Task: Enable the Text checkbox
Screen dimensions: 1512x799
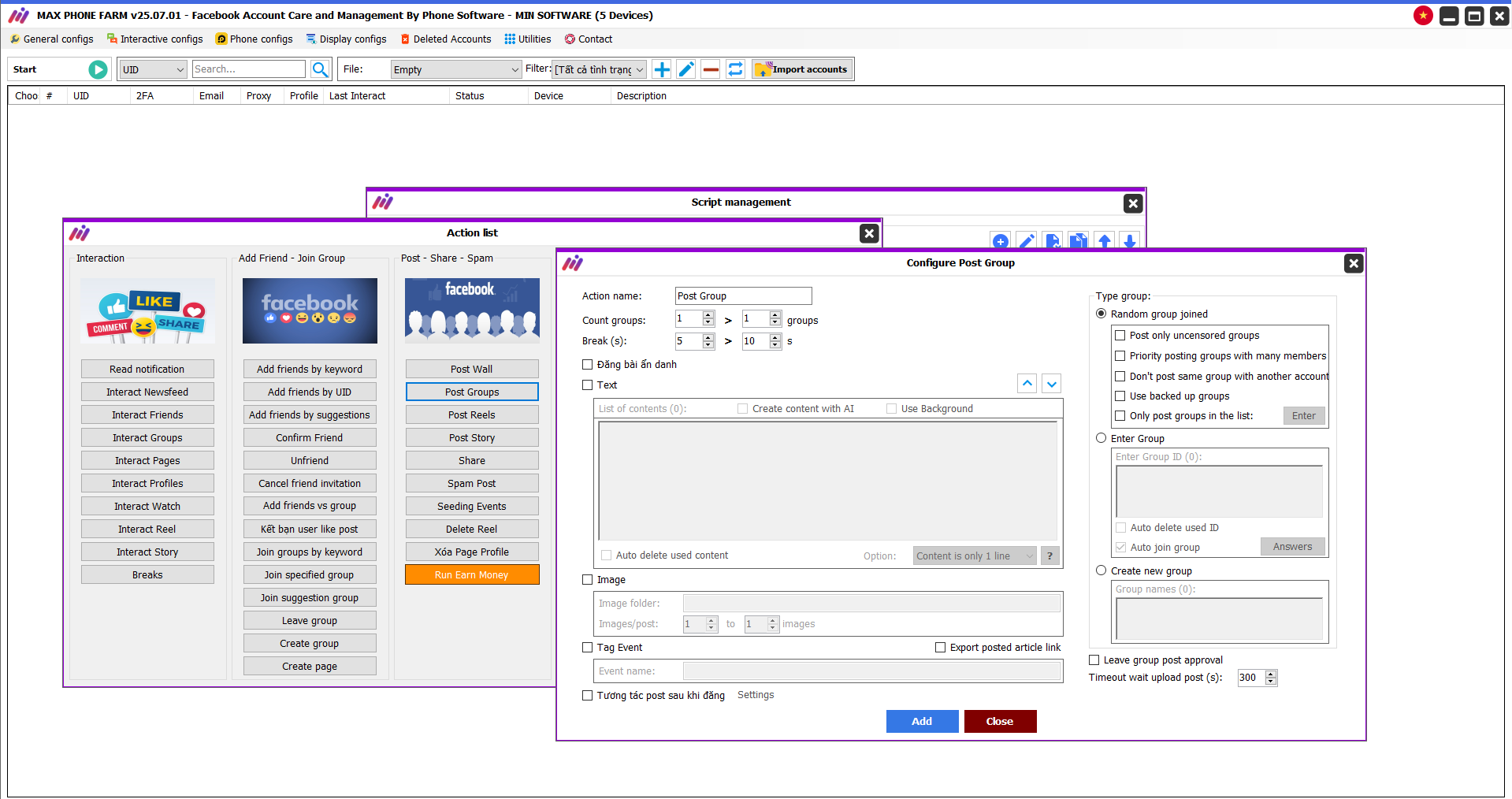Action: click(x=587, y=385)
